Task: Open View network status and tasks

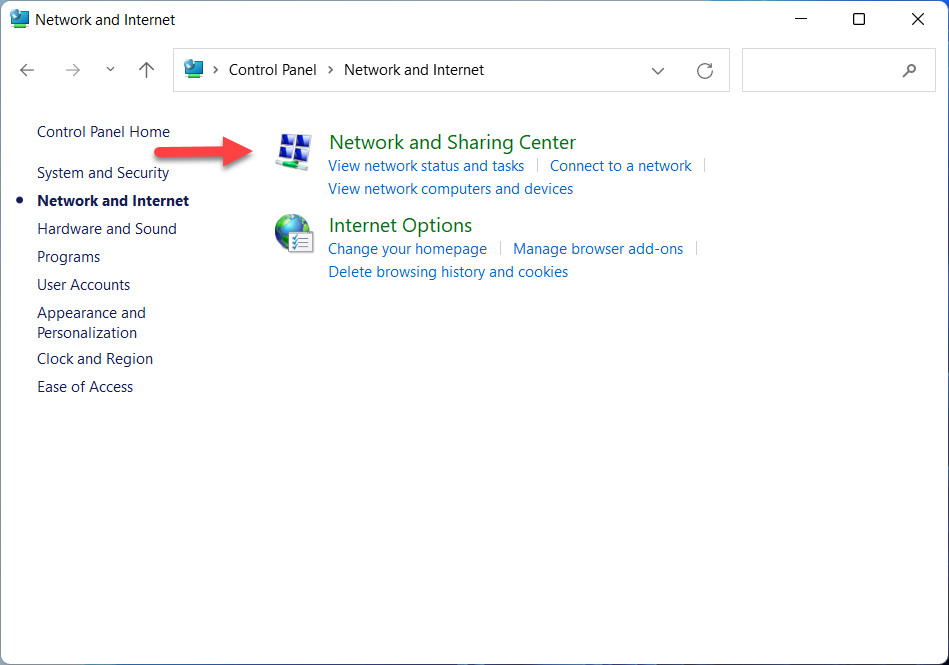Action: (x=426, y=166)
